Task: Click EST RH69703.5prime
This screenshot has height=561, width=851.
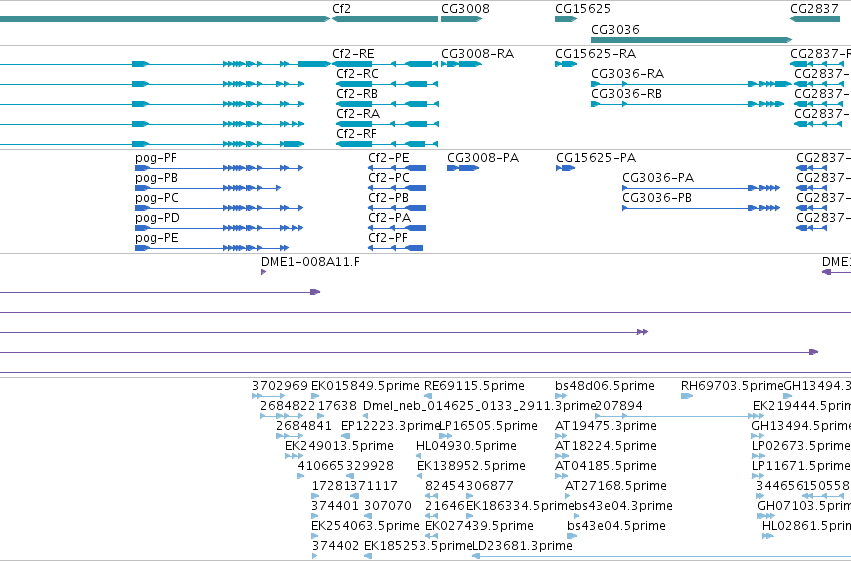Action: [687, 396]
